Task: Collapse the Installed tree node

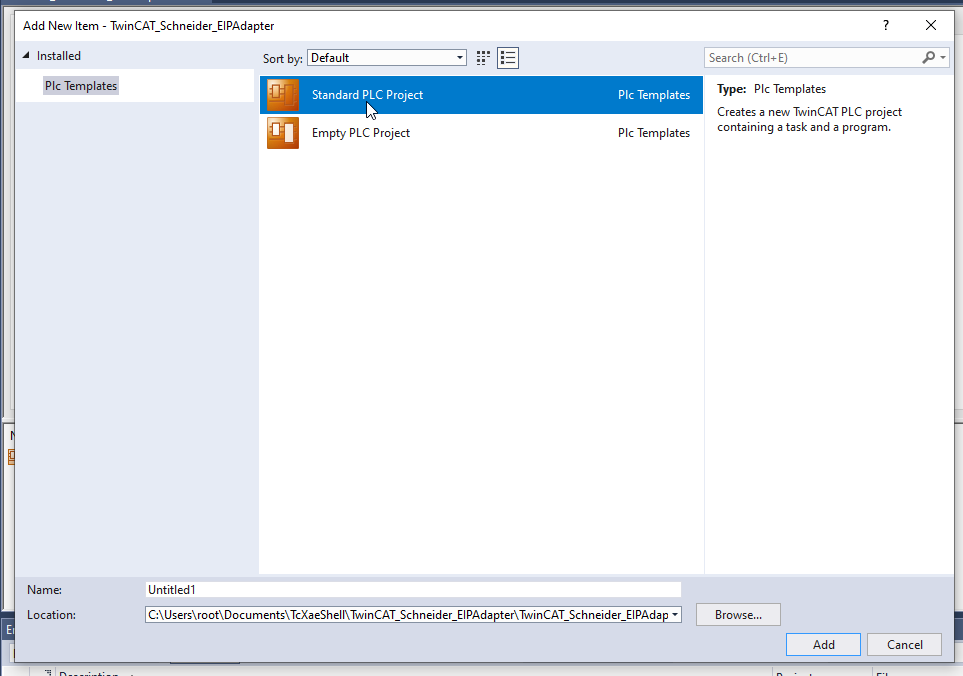Action: [26, 55]
